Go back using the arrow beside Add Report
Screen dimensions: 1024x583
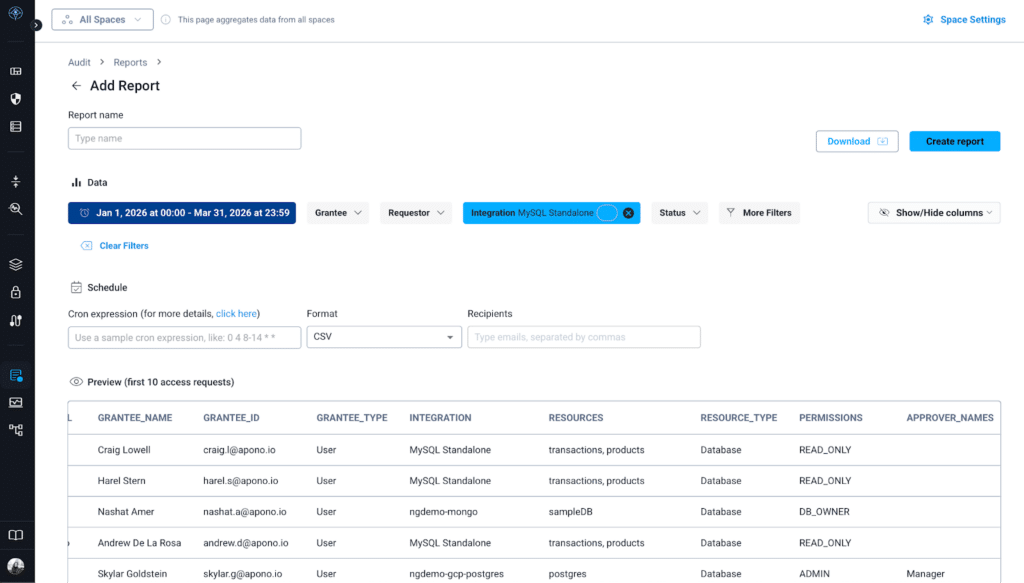[76, 86]
